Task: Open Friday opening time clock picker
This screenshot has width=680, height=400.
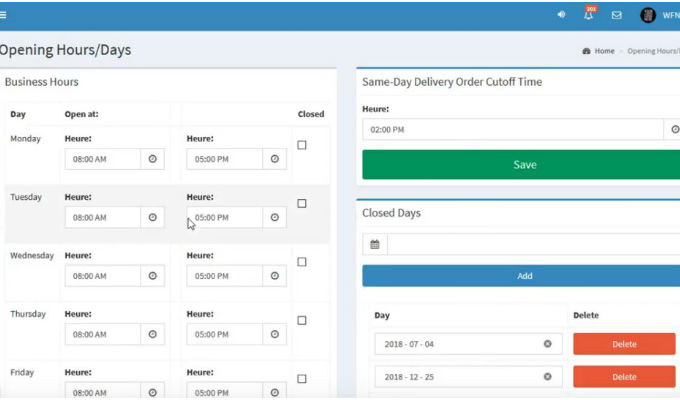Action: (x=153, y=392)
